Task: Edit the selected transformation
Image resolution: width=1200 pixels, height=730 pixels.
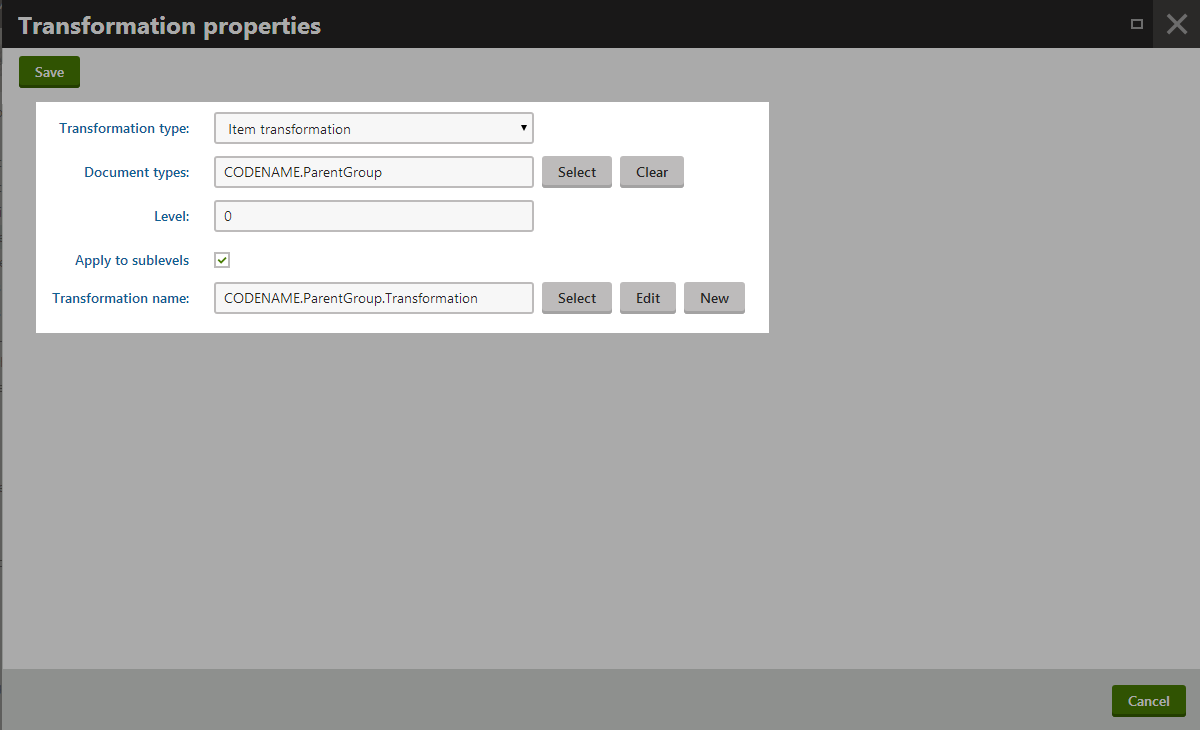Action: pos(648,298)
